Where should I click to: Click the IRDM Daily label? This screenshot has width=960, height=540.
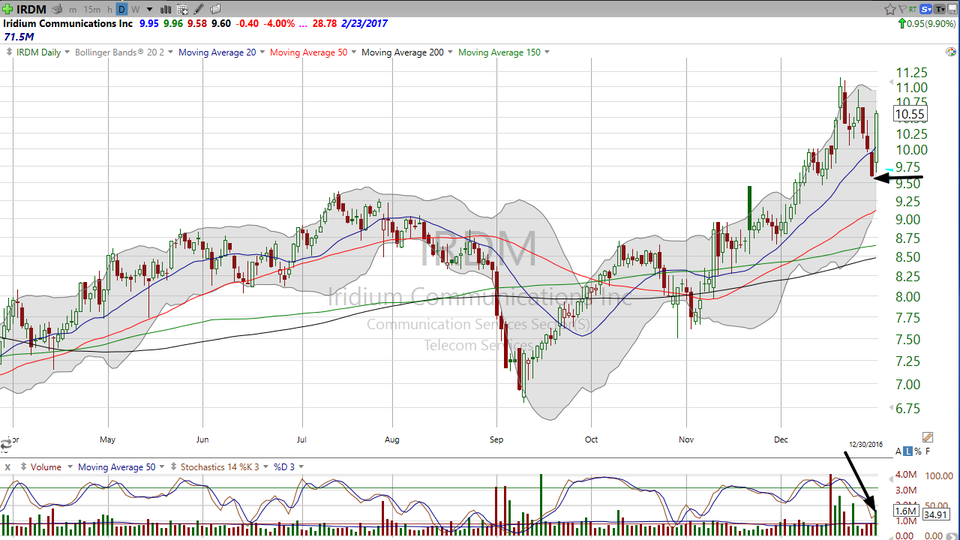[x=39, y=52]
